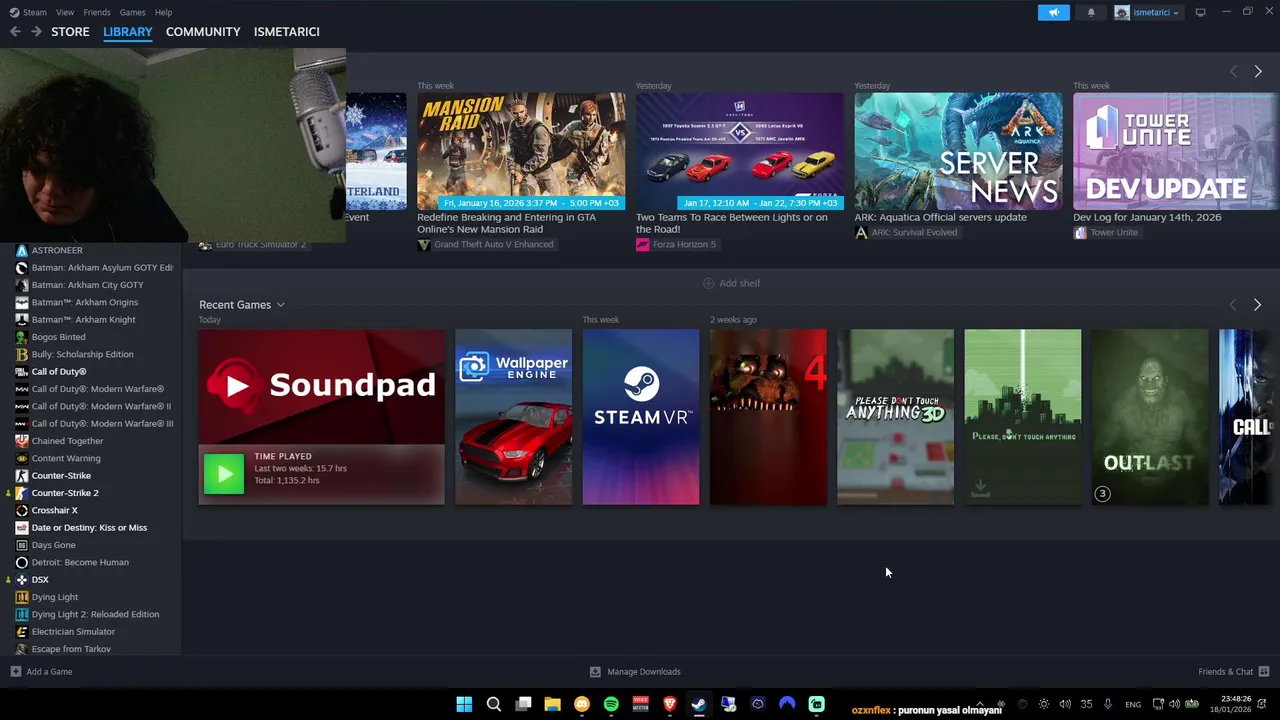Click the DSX game icon
1280x720 pixels.
pyautogui.click(x=22, y=580)
